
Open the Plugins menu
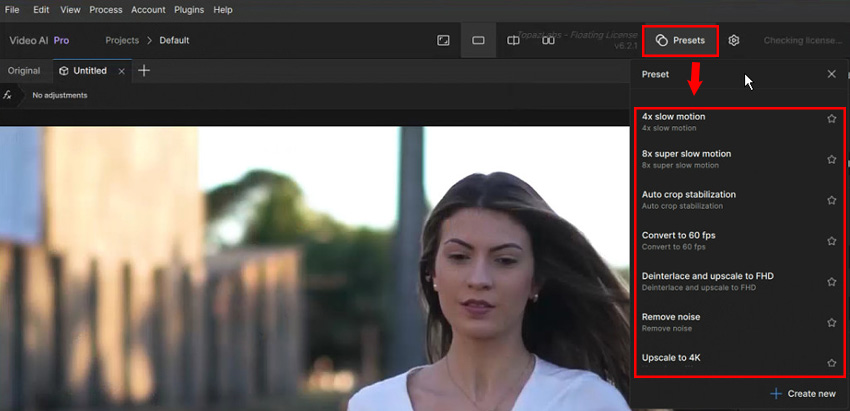[188, 10]
